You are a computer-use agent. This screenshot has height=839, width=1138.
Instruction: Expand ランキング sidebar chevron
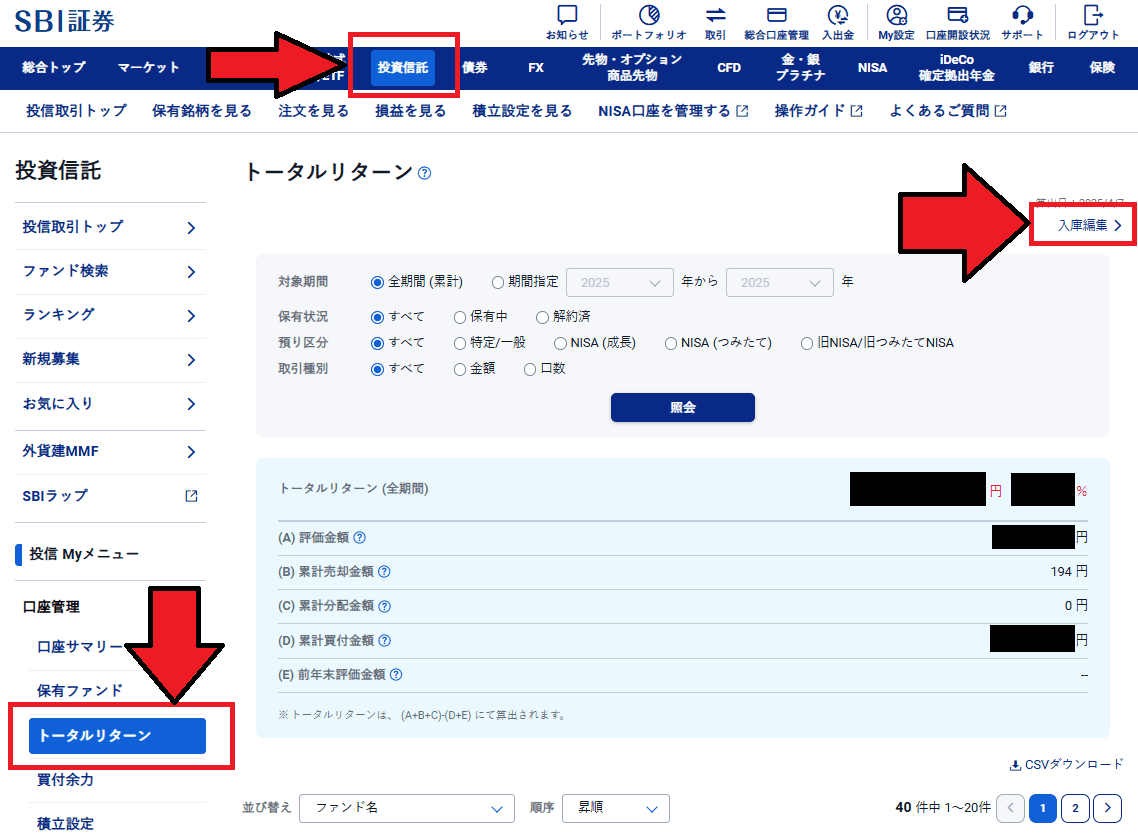pos(191,316)
